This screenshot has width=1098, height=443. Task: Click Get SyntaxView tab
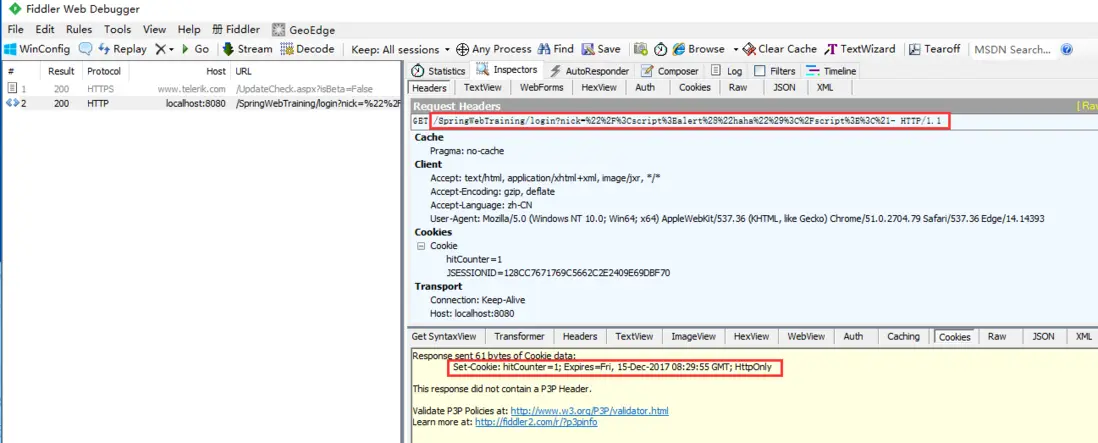[444, 336]
